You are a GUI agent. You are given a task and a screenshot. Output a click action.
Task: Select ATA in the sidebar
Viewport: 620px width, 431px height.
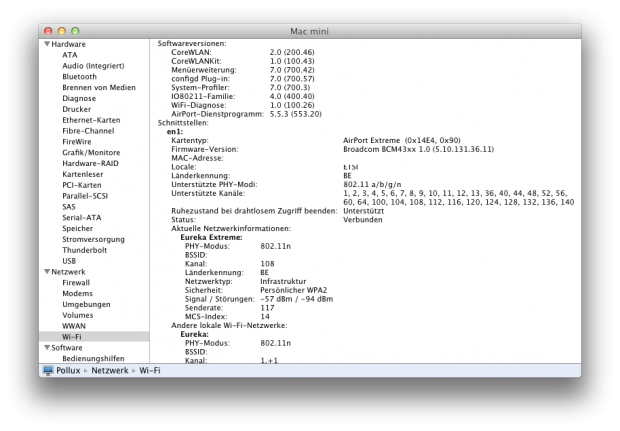point(70,55)
